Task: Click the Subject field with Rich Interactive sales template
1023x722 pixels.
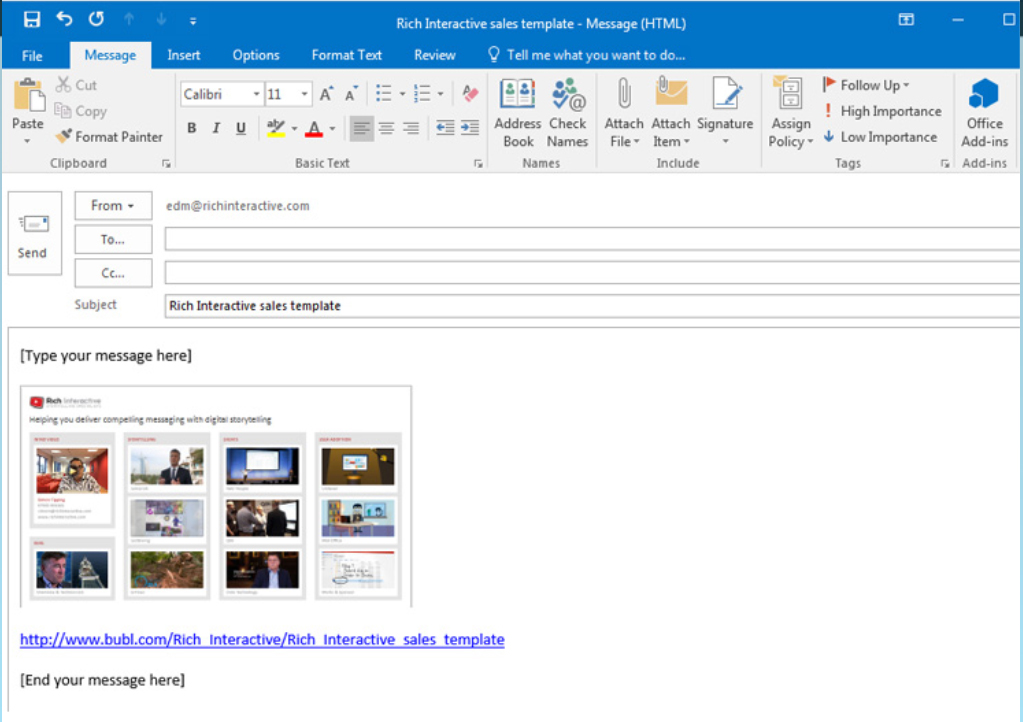Action: [x=592, y=306]
